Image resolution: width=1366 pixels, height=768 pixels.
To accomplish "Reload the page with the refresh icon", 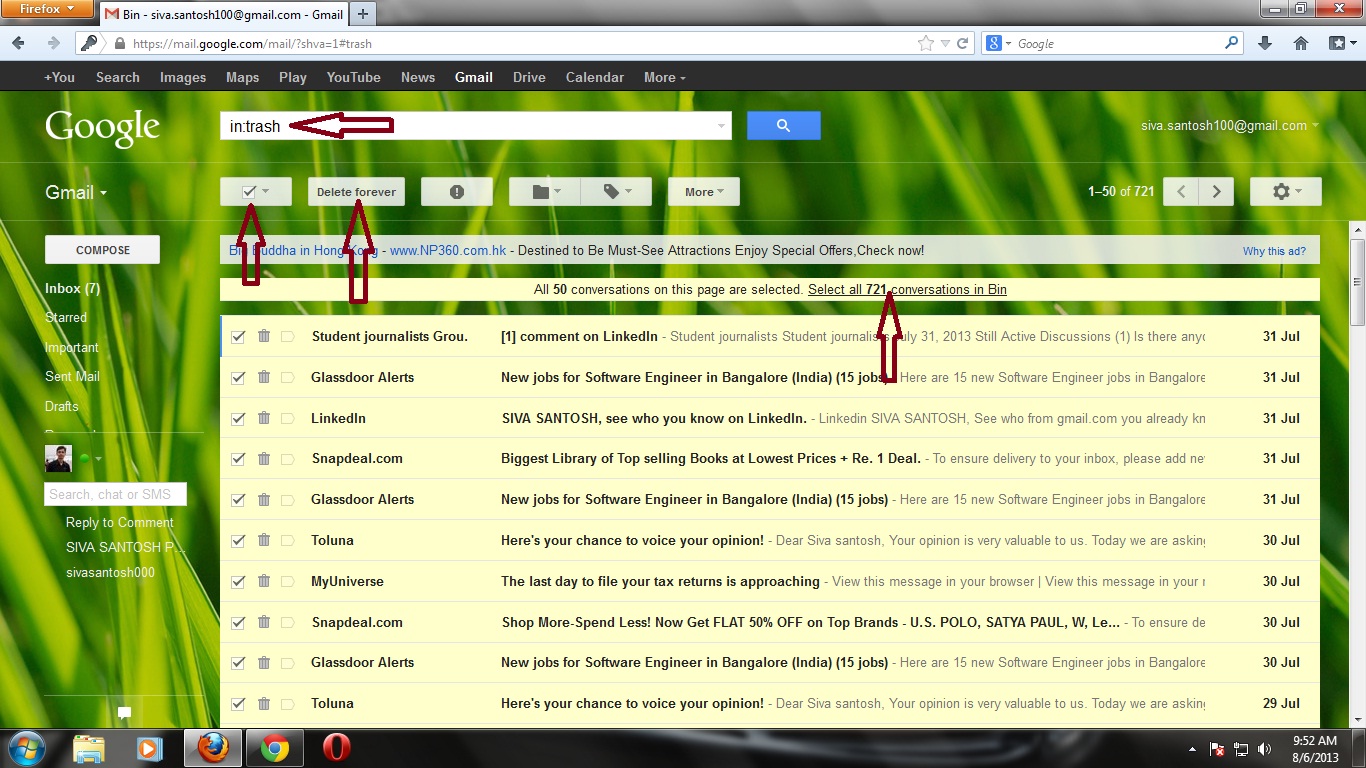I will [x=962, y=44].
